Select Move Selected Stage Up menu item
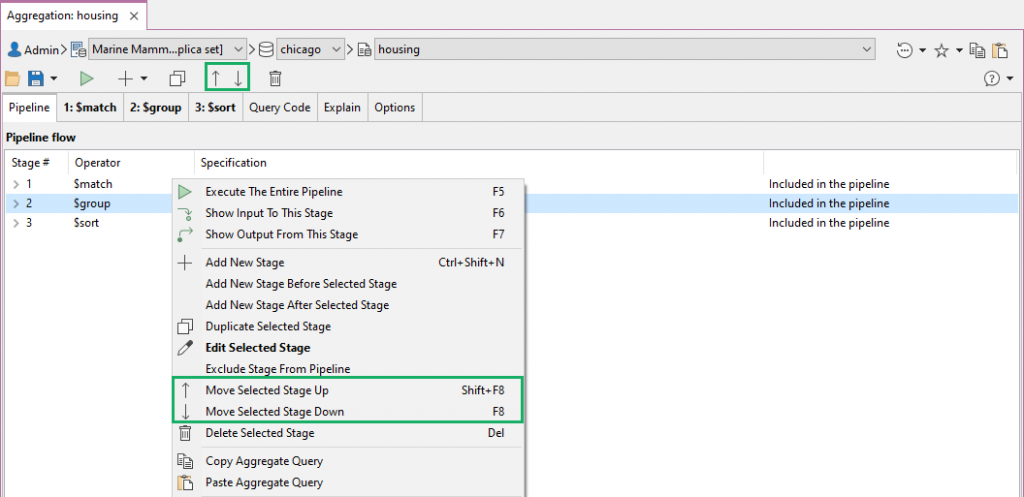 click(x=267, y=390)
